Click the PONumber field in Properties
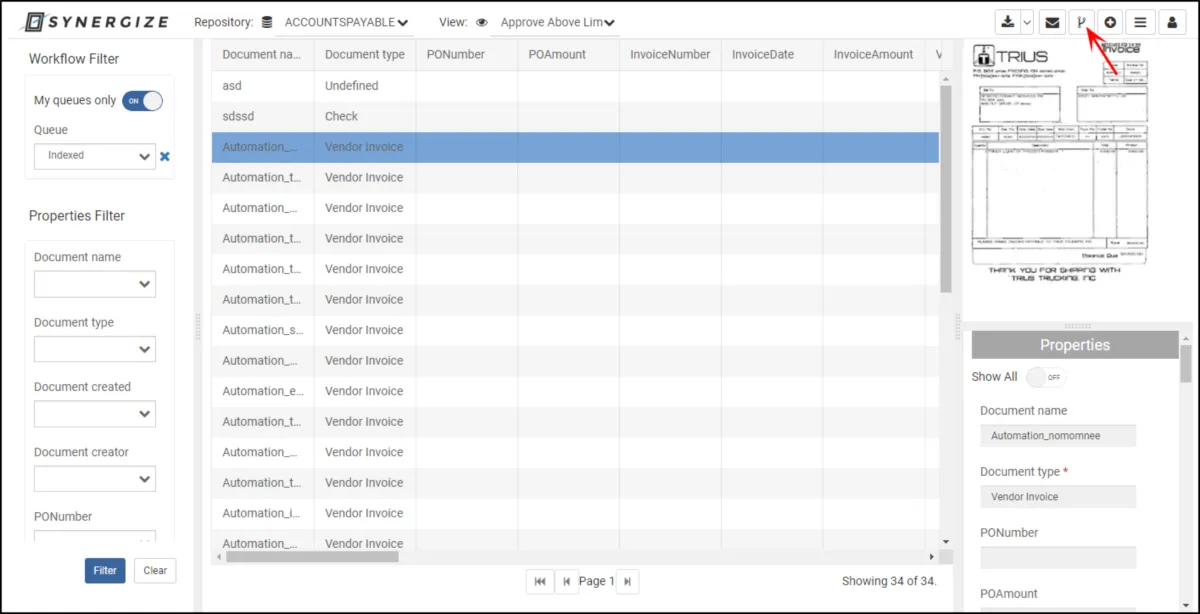 pos(1058,558)
